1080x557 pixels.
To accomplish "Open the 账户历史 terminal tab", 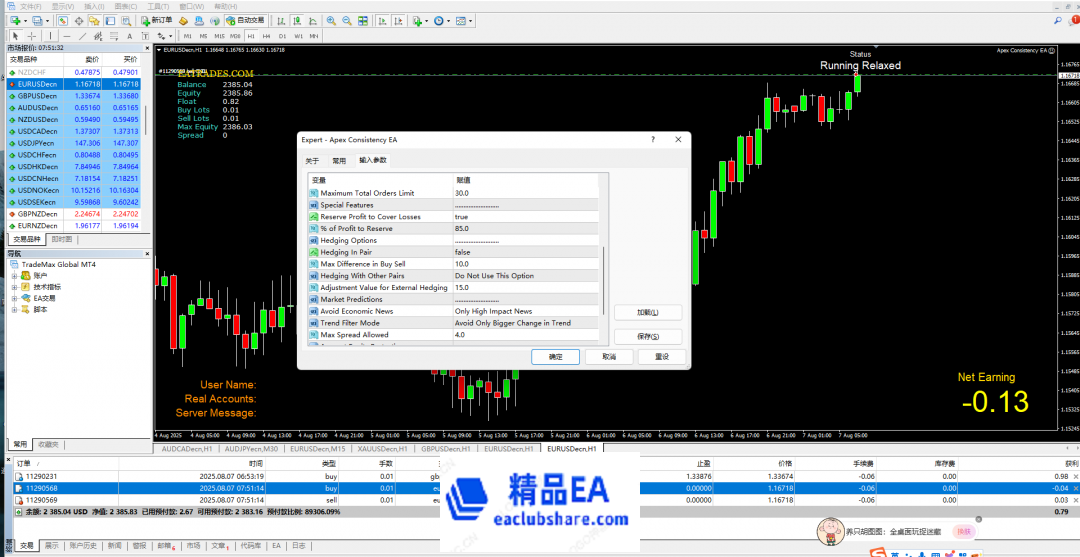I will pos(83,546).
